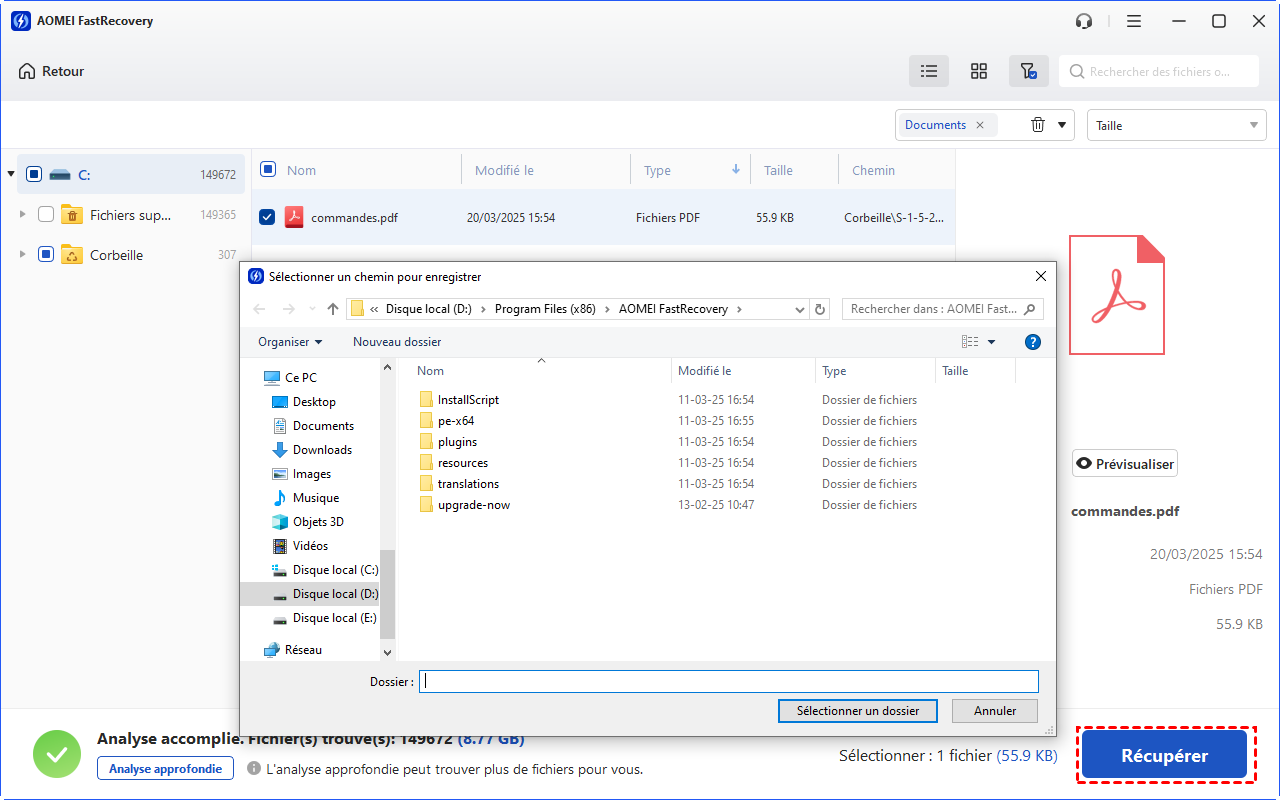
Task: Click the dialog search box
Action: click(943, 309)
